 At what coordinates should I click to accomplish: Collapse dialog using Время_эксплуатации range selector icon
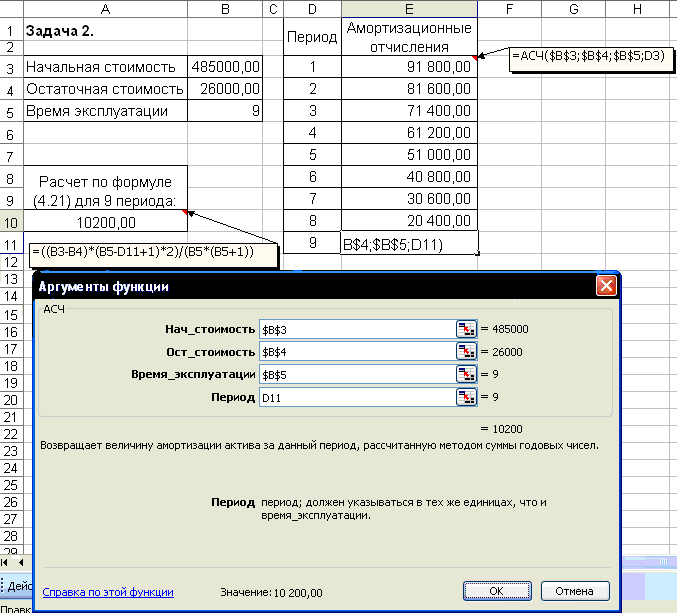tap(466, 374)
